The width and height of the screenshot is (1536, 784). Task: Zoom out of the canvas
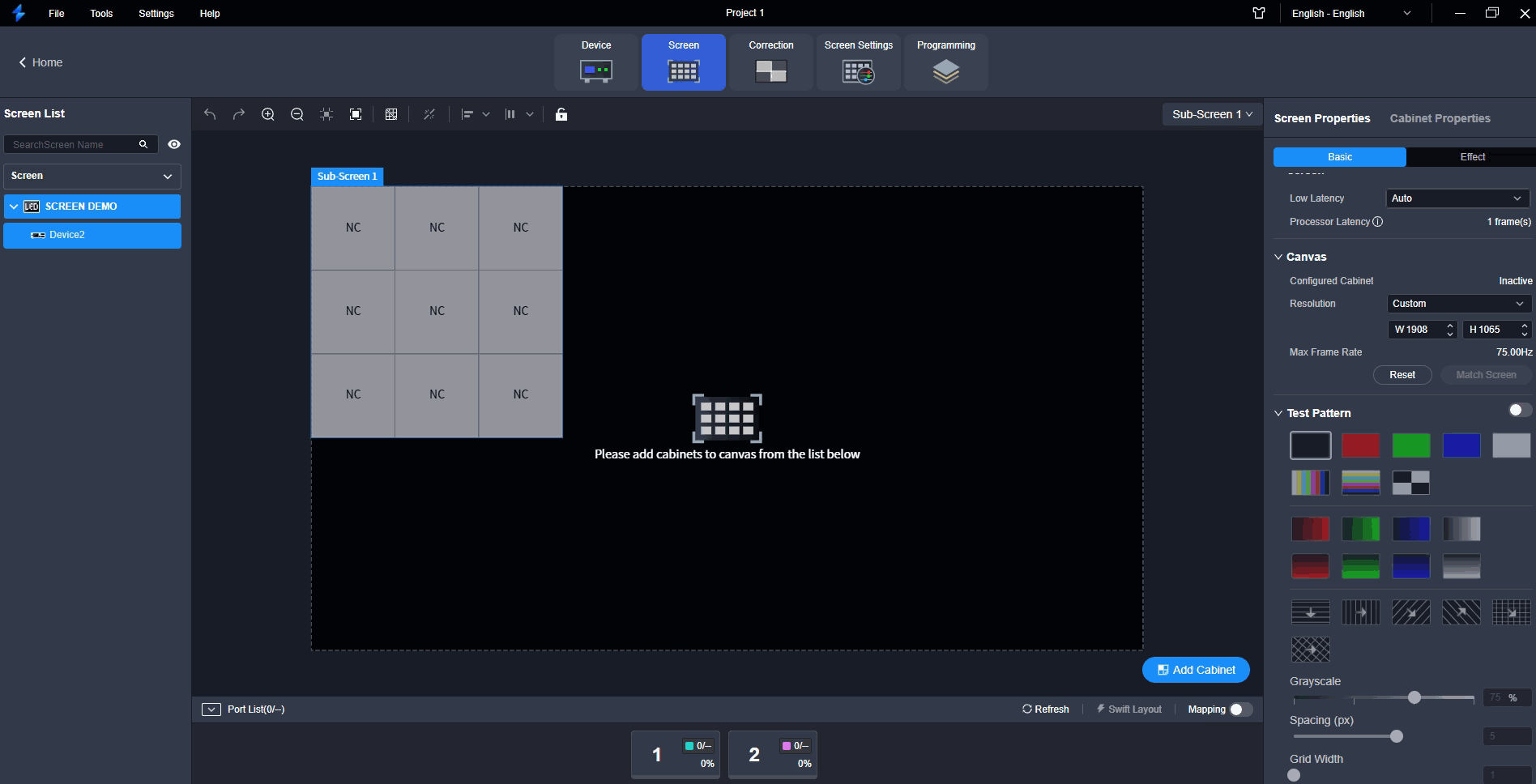tap(297, 114)
